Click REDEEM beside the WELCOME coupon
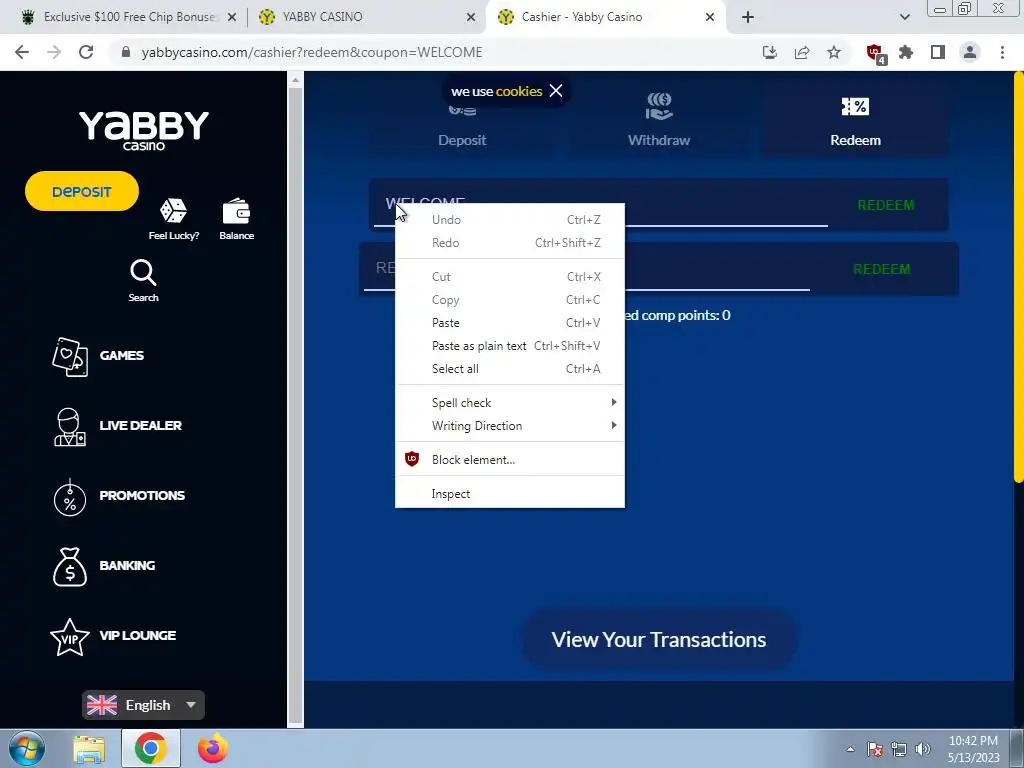 (886, 205)
